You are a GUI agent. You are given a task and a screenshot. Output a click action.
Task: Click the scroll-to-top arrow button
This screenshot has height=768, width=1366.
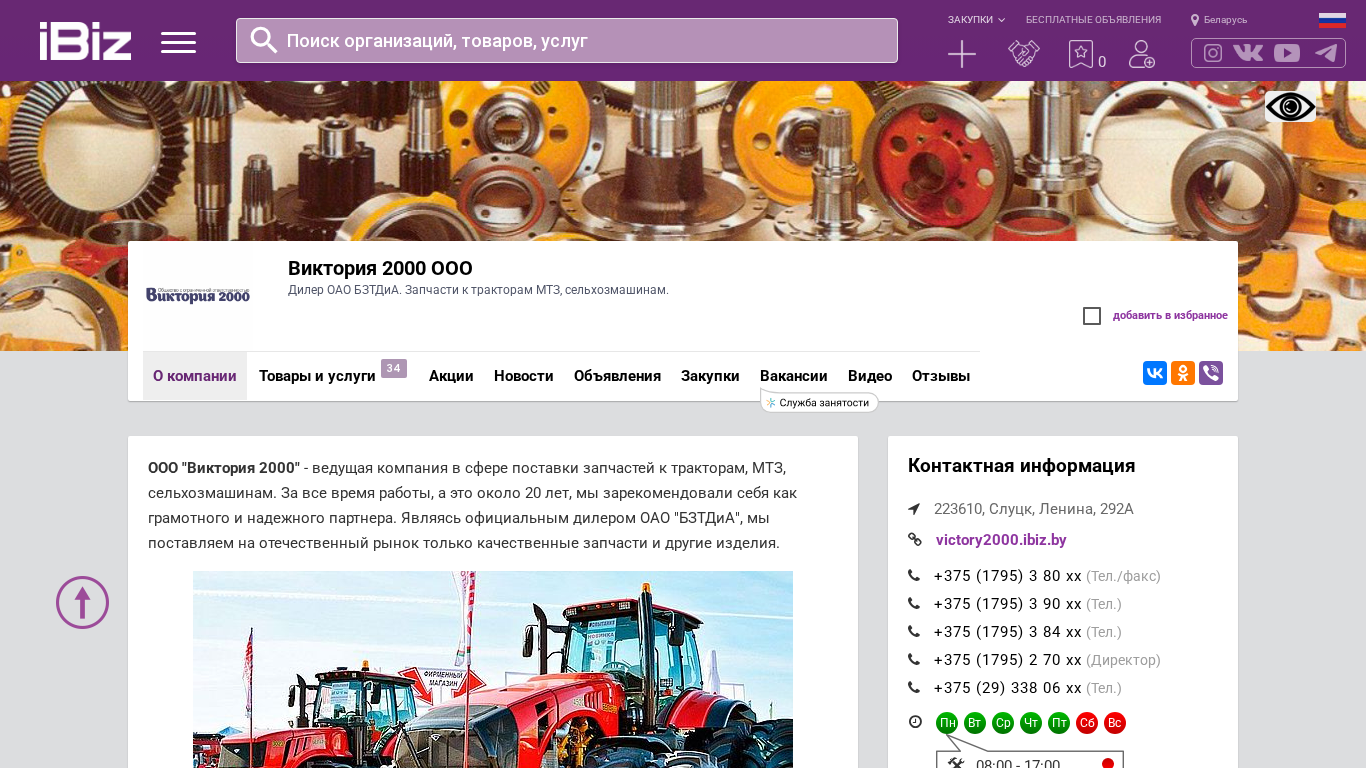click(x=82, y=602)
